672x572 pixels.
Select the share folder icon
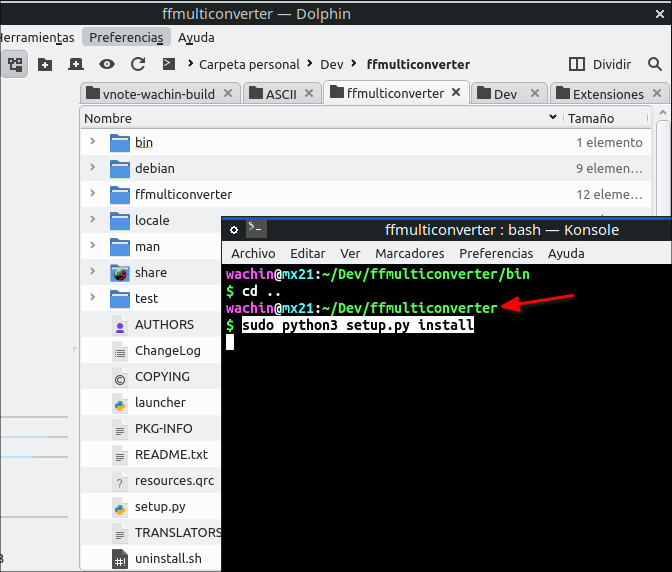click(120, 273)
